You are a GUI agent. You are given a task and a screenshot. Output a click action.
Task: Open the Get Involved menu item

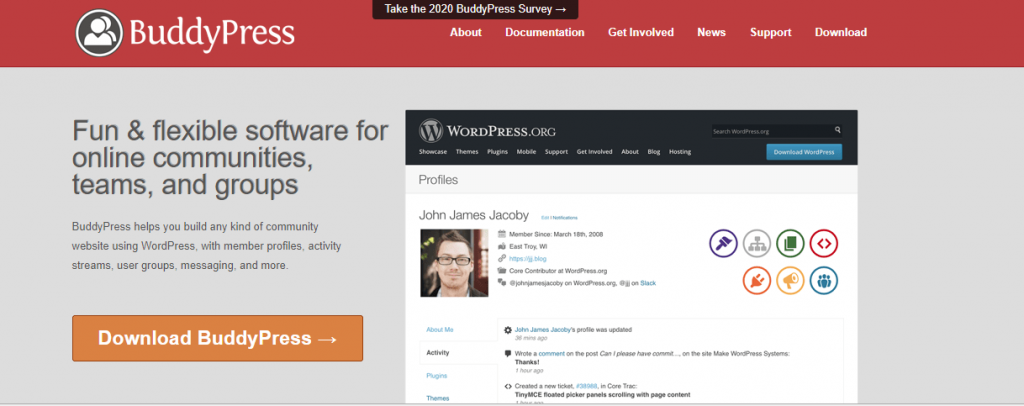point(641,32)
